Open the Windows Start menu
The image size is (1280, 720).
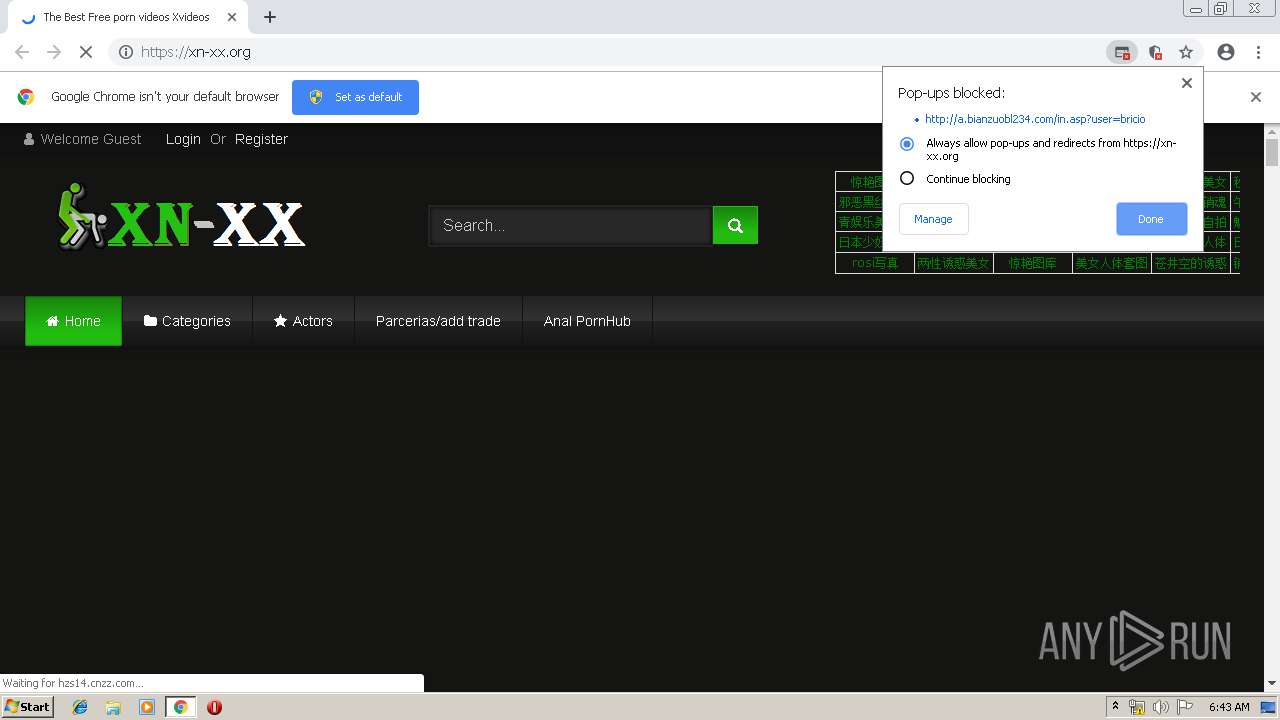(x=28, y=707)
